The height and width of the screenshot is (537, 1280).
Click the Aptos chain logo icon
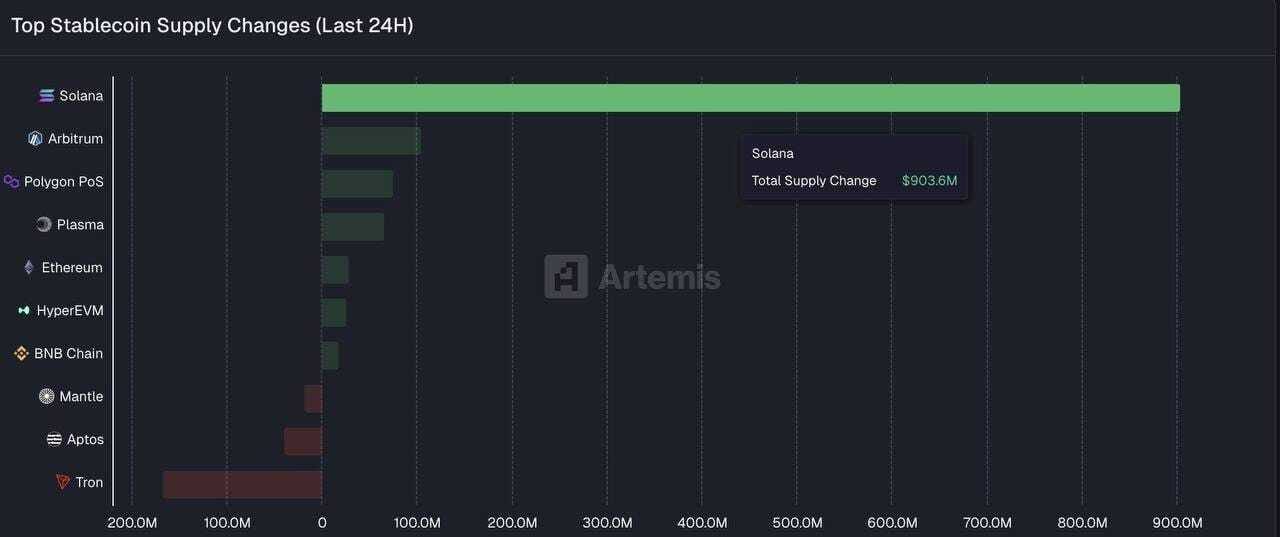point(54,440)
